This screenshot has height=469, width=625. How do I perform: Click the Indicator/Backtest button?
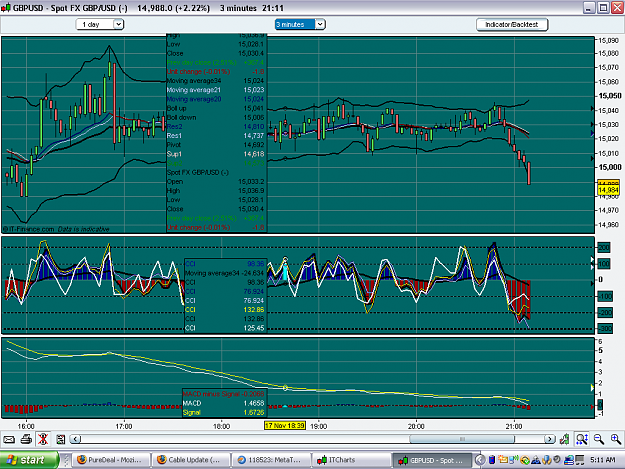[x=512, y=24]
